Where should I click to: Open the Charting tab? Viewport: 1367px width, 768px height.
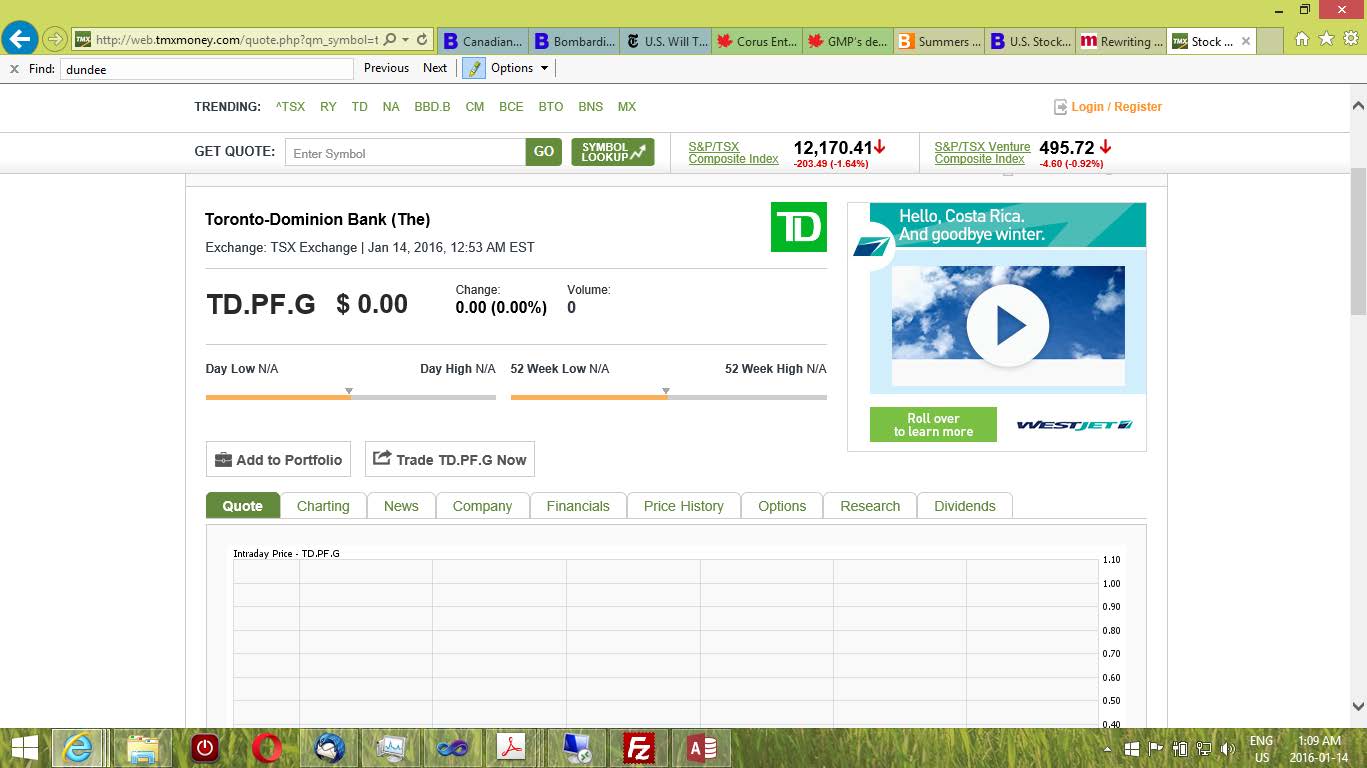click(323, 506)
